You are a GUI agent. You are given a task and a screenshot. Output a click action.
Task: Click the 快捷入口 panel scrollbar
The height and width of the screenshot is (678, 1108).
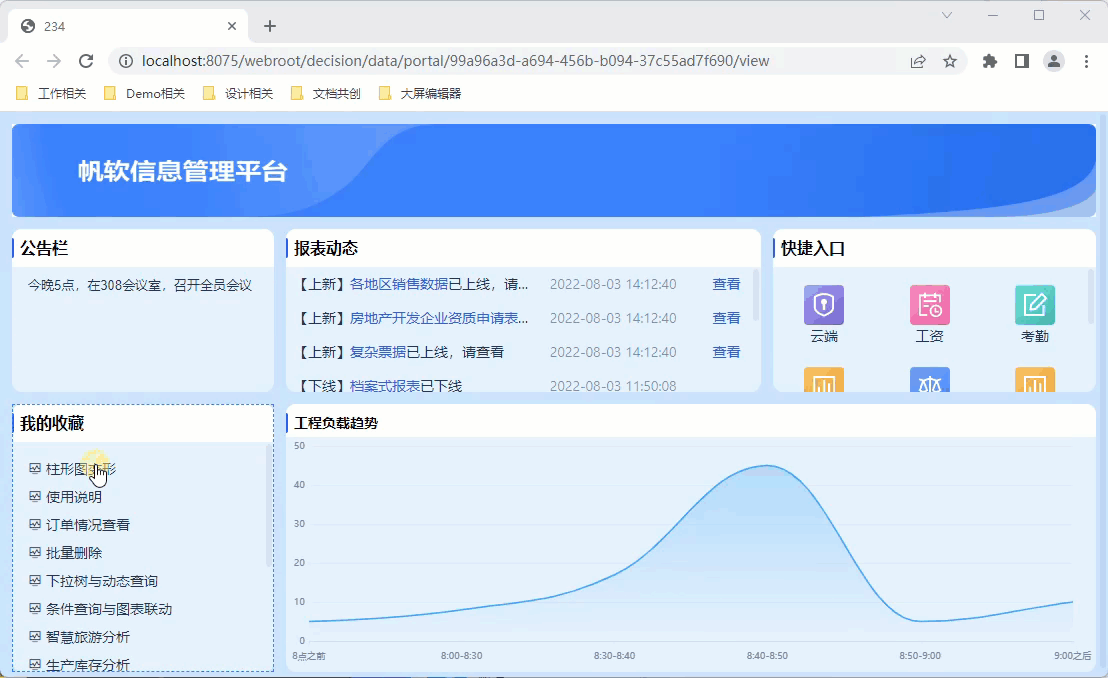(x=1090, y=297)
